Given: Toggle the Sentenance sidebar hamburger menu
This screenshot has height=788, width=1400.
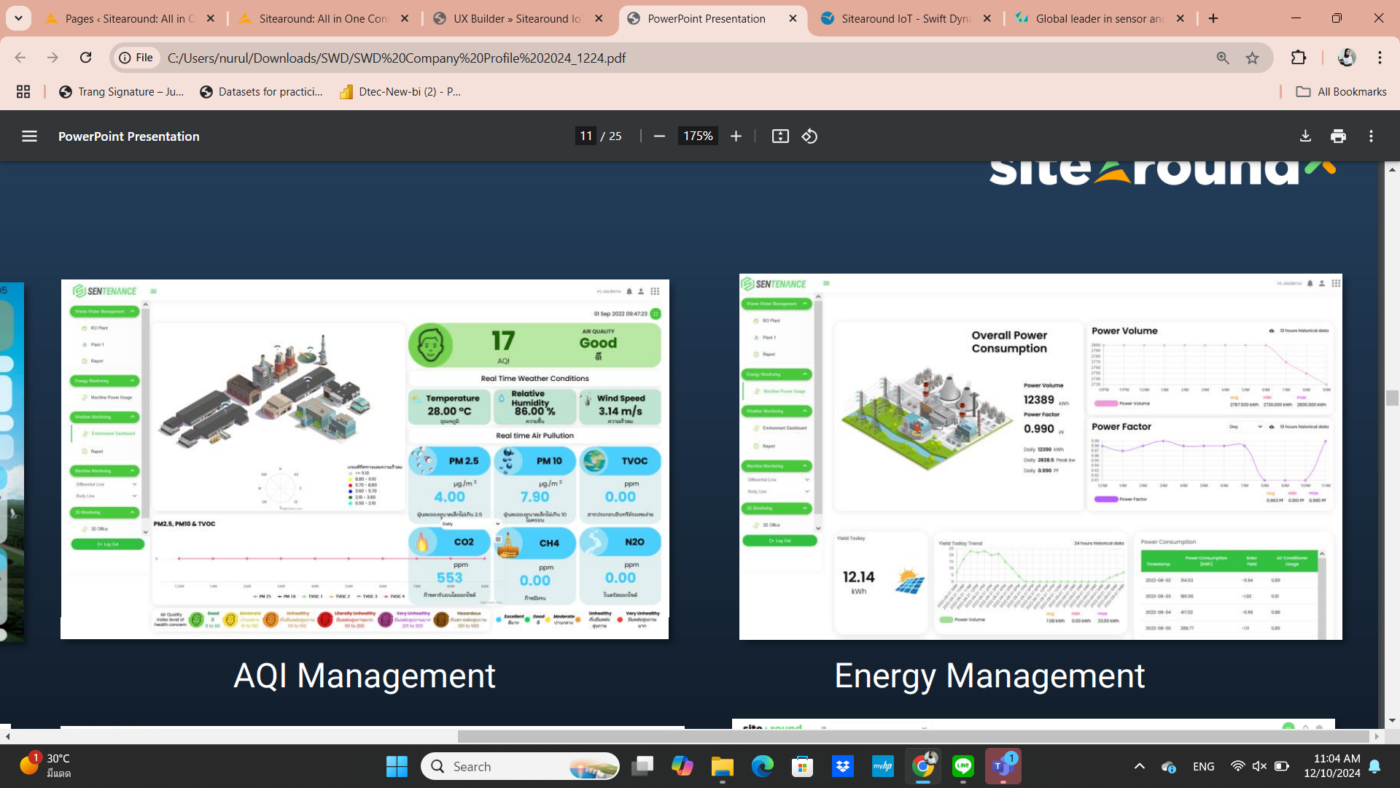Looking at the screenshot, I should click(x=152, y=292).
